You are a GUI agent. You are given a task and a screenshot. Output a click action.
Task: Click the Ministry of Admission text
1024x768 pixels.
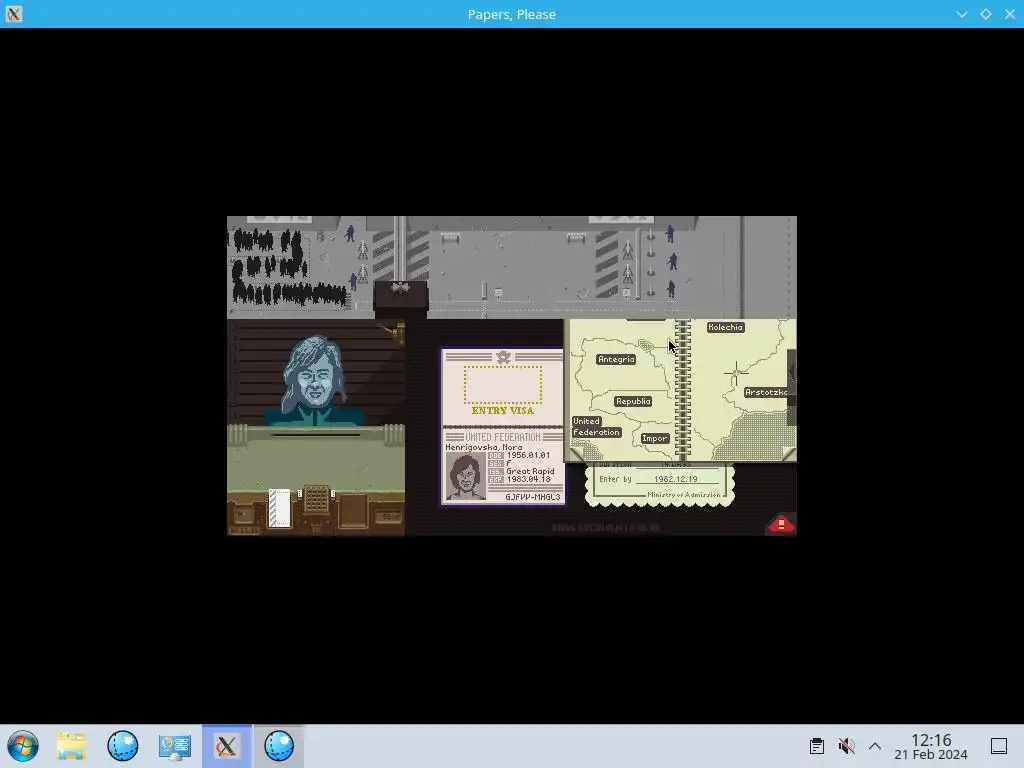(684, 494)
